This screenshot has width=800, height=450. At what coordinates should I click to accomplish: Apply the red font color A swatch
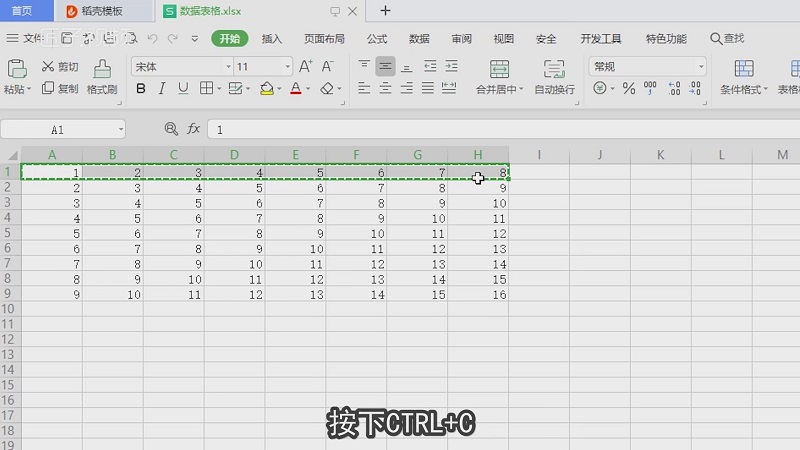294,89
